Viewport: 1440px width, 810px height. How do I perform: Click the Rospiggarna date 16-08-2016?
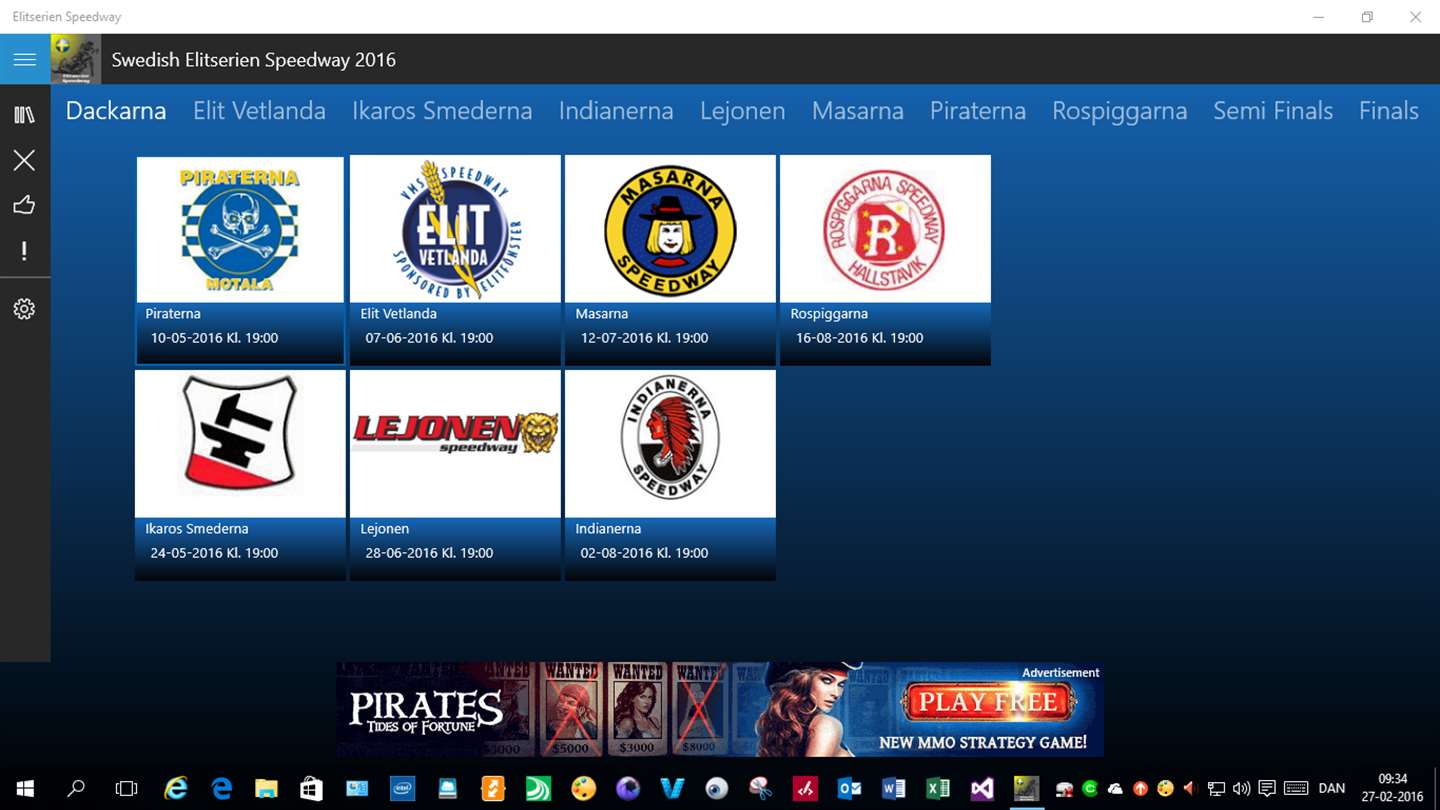tap(859, 338)
